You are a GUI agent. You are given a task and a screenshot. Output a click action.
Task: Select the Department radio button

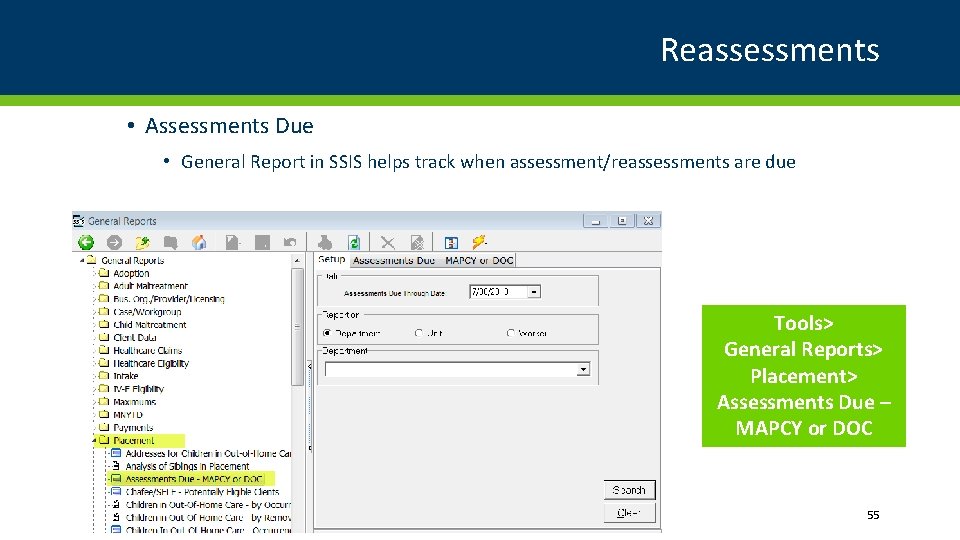(x=327, y=333)
